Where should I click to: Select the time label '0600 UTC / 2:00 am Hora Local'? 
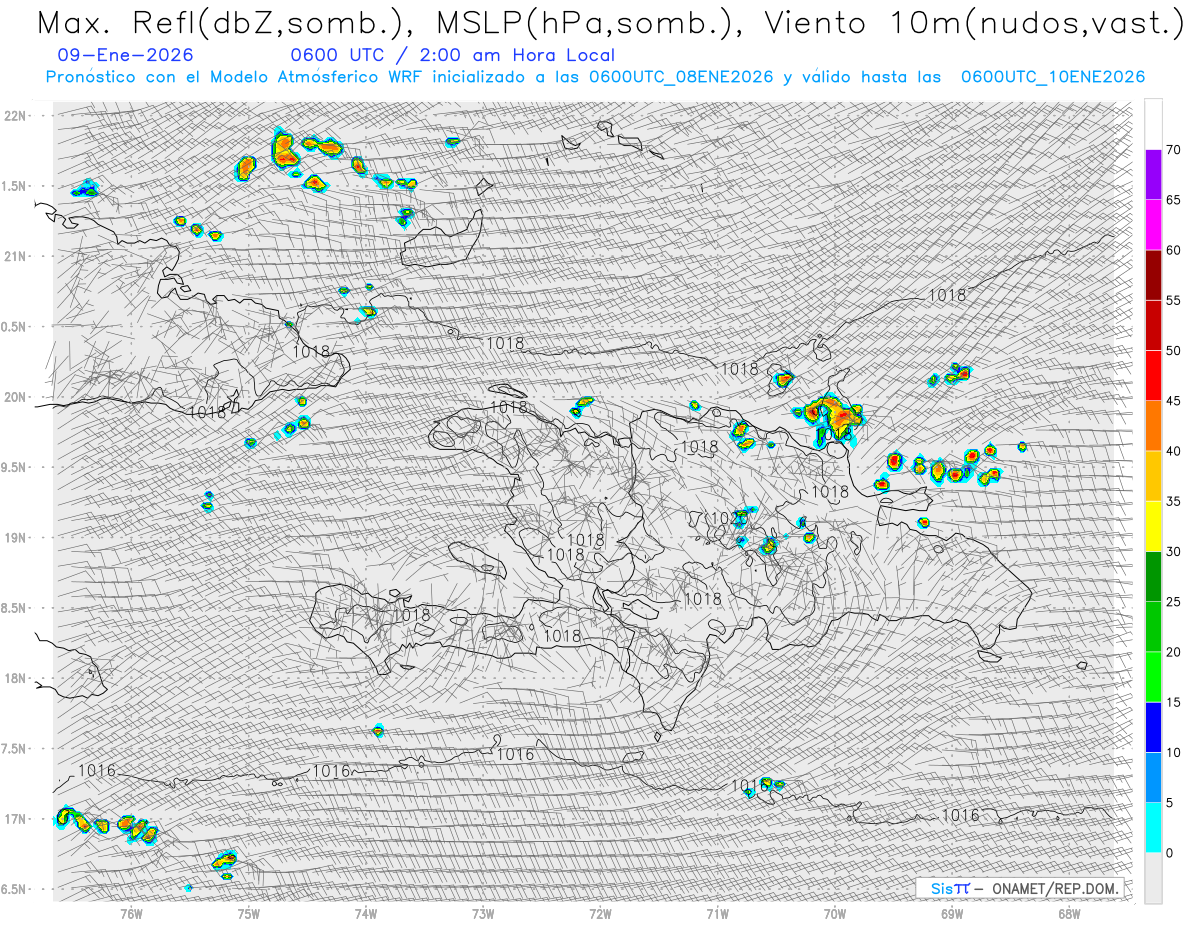452,55
